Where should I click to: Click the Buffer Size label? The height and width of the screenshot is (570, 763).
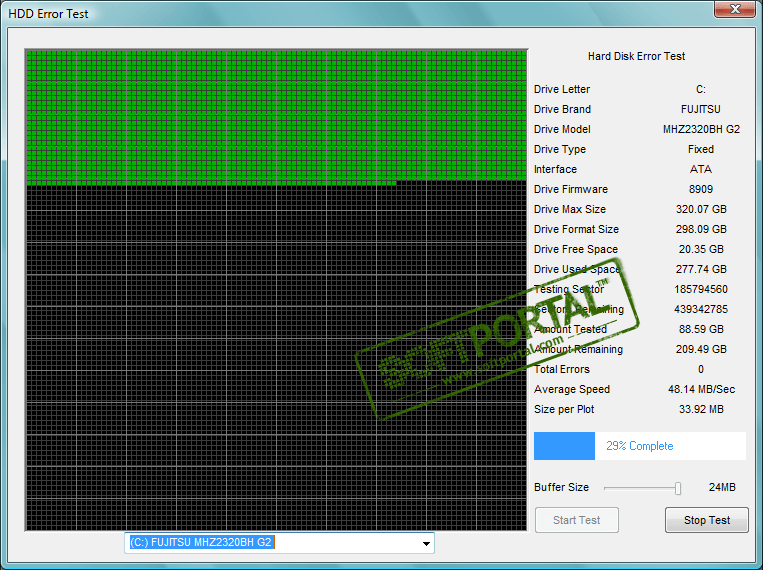click(x=561, y=487)
